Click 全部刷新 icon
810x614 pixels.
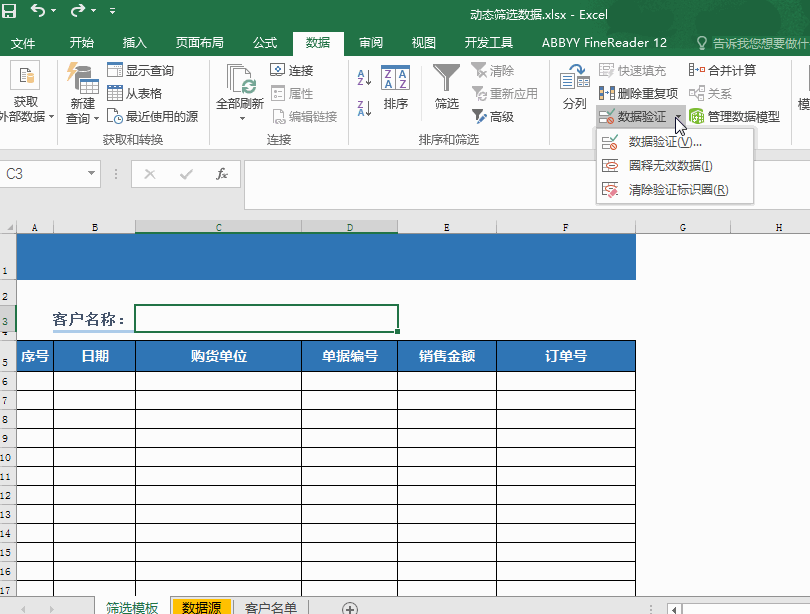(240, 81)
